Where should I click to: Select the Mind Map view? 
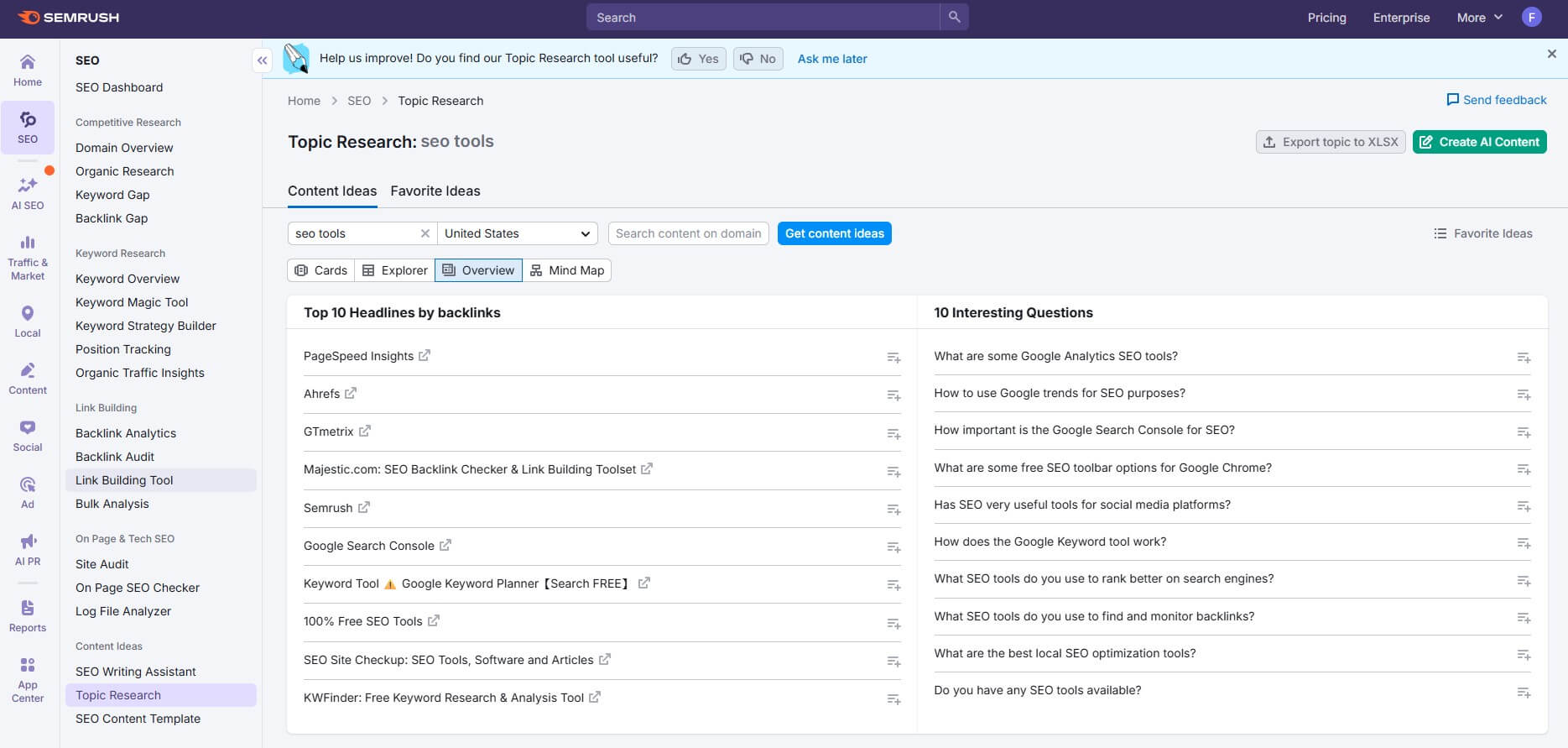click(567, 270)
